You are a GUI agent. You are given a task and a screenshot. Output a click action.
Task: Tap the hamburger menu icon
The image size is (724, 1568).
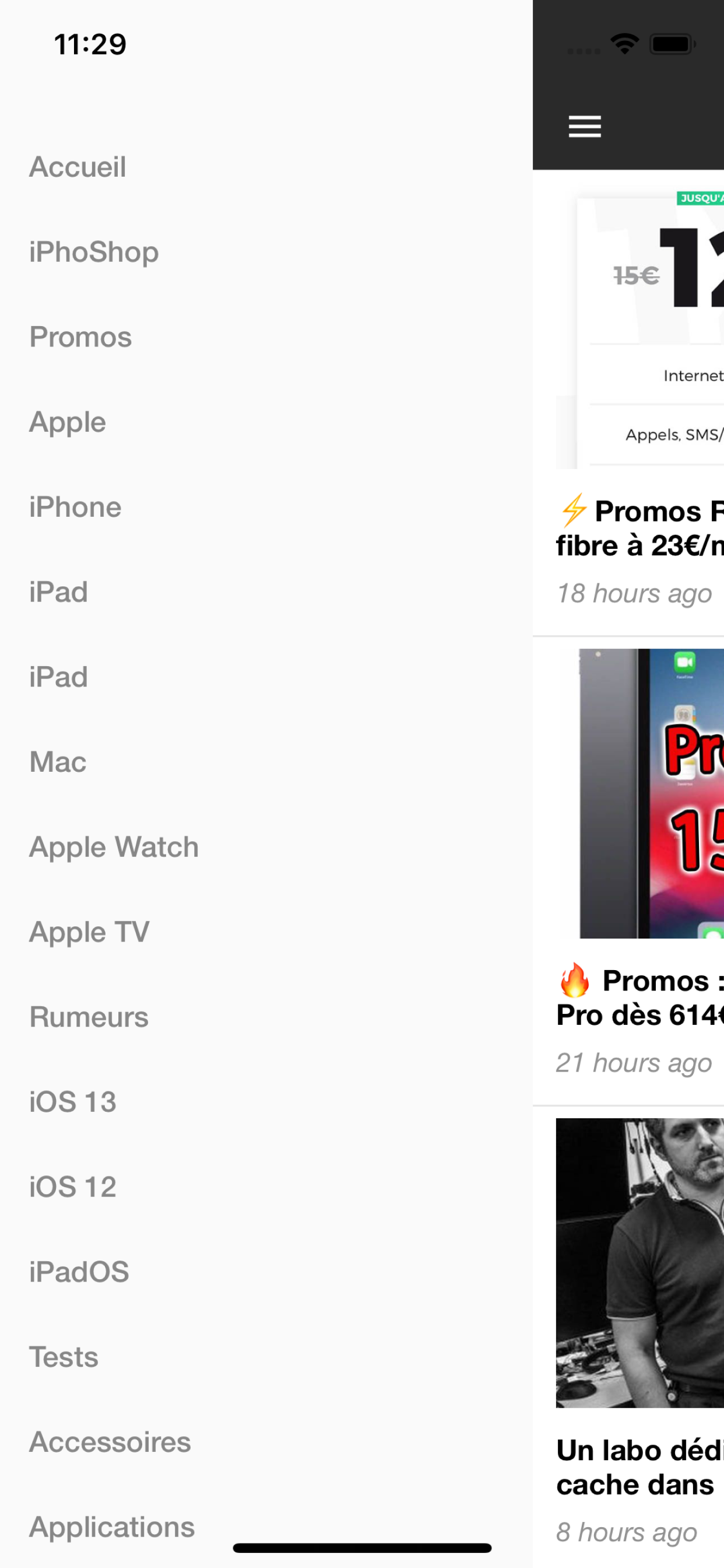585,127
